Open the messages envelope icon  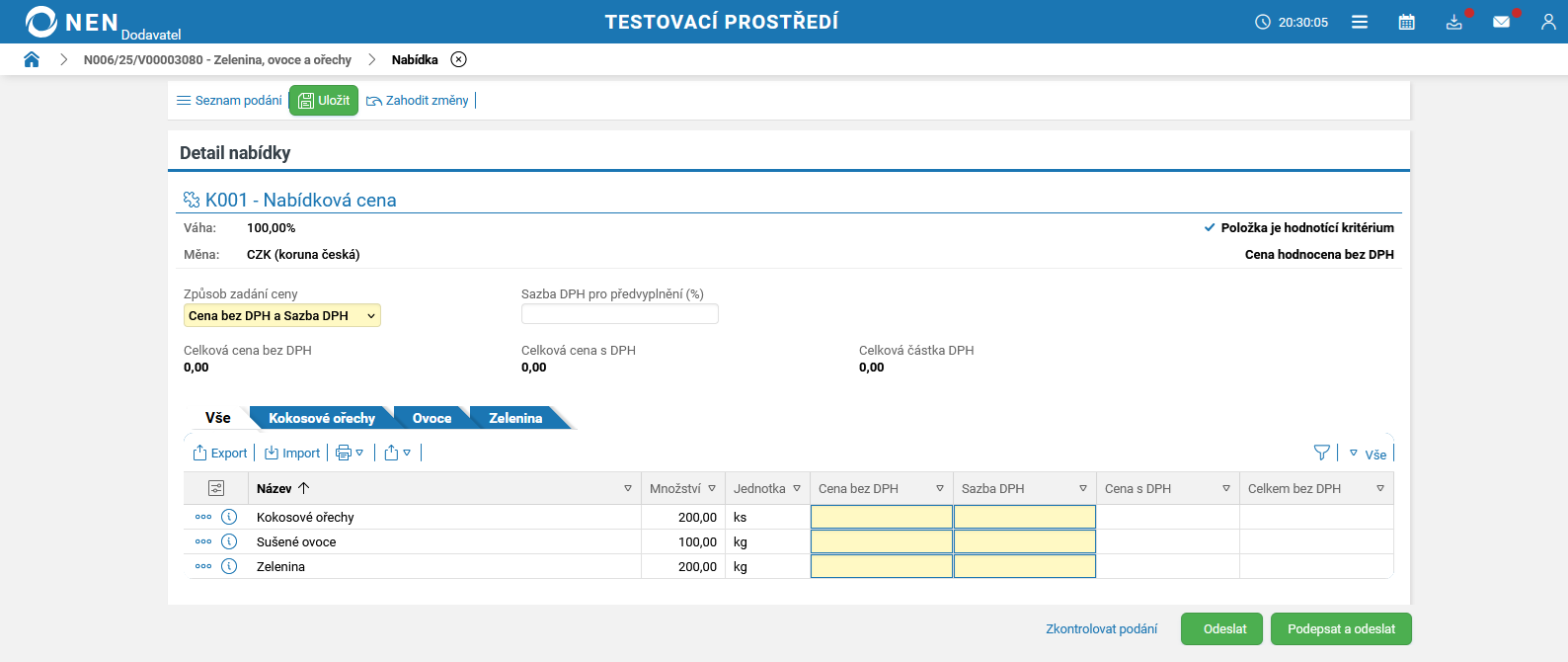point(1501,22)
